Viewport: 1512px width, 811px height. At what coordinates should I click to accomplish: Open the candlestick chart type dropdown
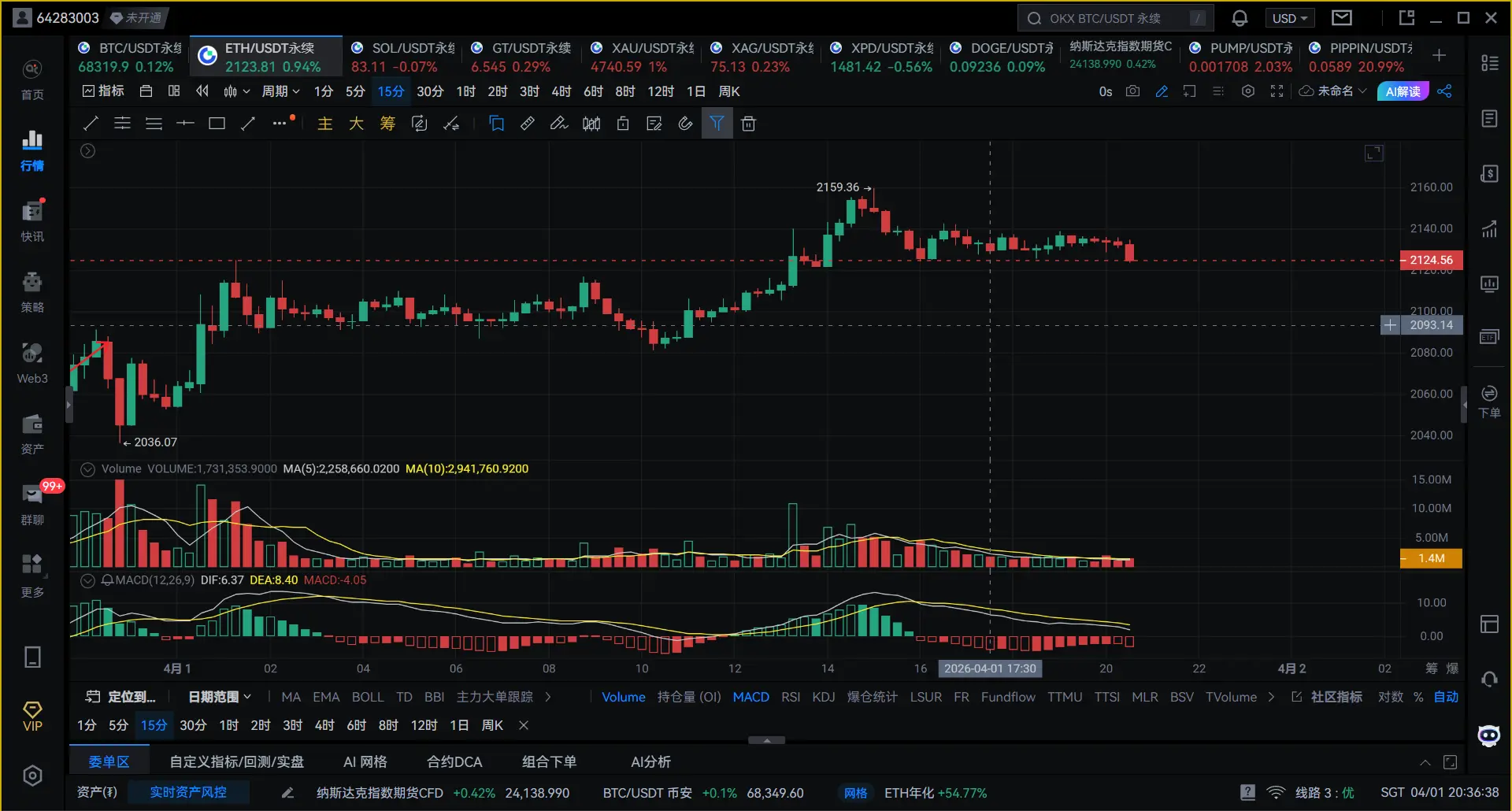pos(236,91)
